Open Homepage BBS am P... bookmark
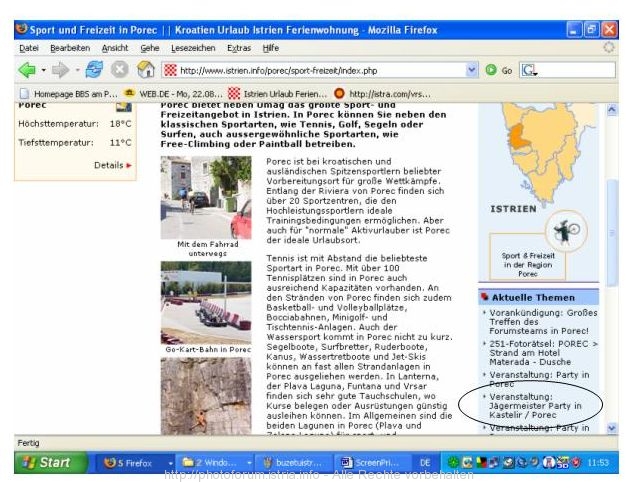Viewport: 637px width, 489px height. point(68,94)
